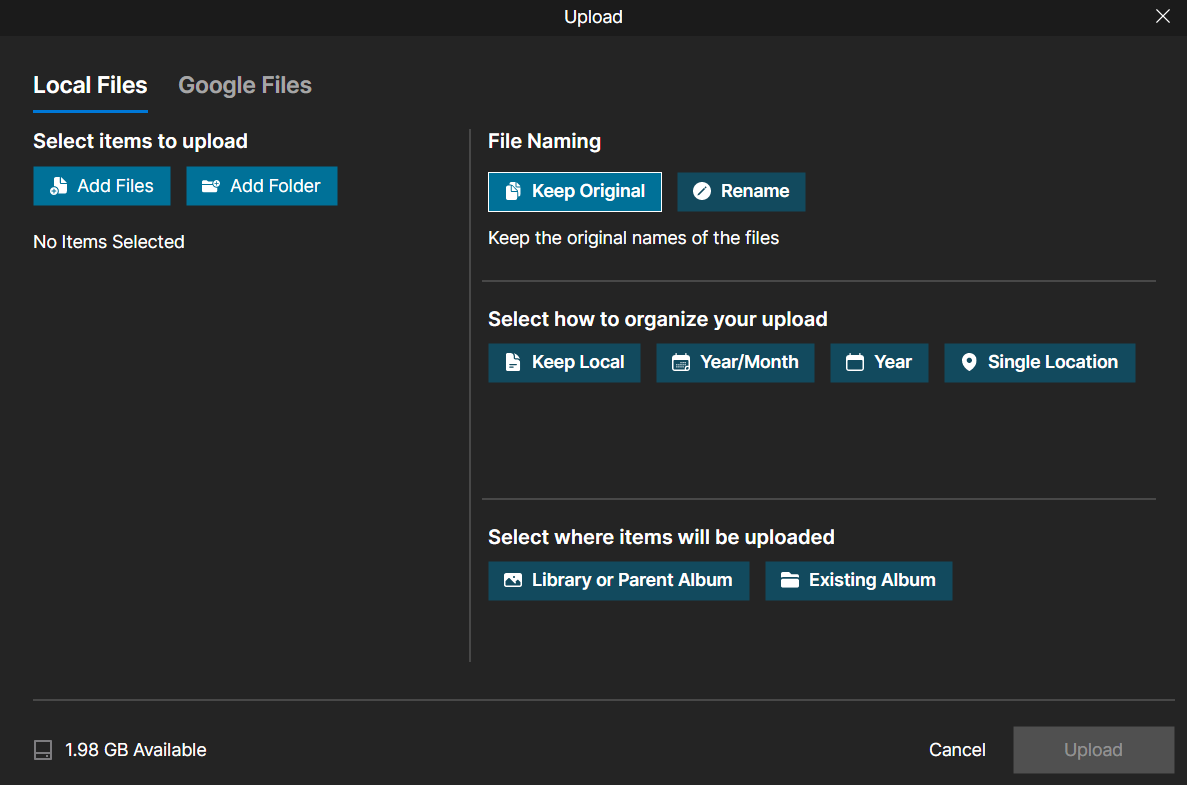The height and width of the screenshot is (785, 1187).
Task: Choose Single Location organization
Action: click(1039, 363)
